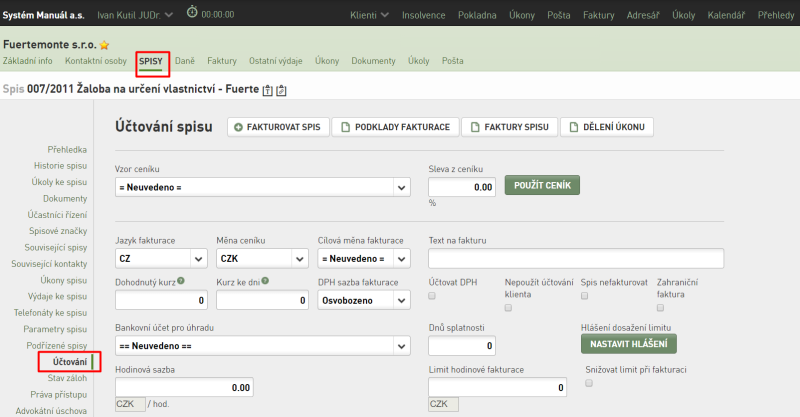Check the Spis nefakturovat checkbox
This screenshot has height=417, width=800.
pyautogui.click(x=584, y=296)
